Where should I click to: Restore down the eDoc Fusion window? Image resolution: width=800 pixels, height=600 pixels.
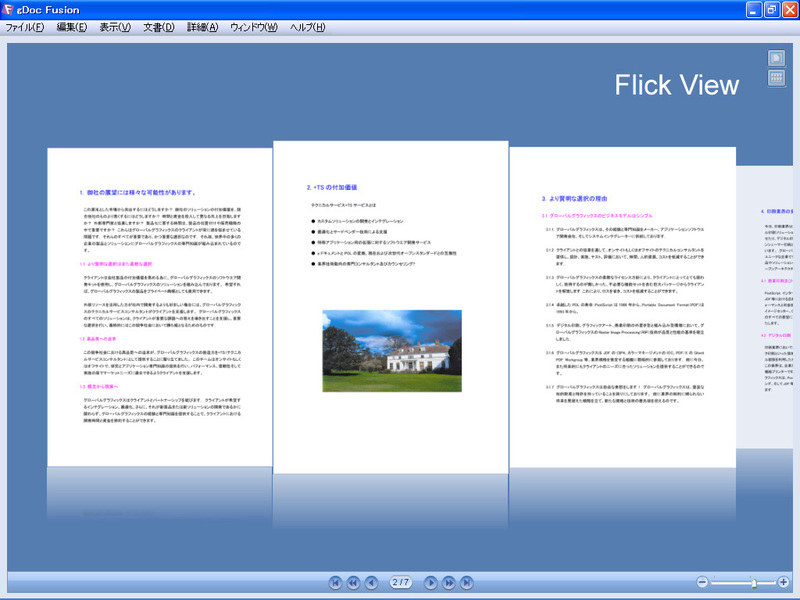coord(771,10)
